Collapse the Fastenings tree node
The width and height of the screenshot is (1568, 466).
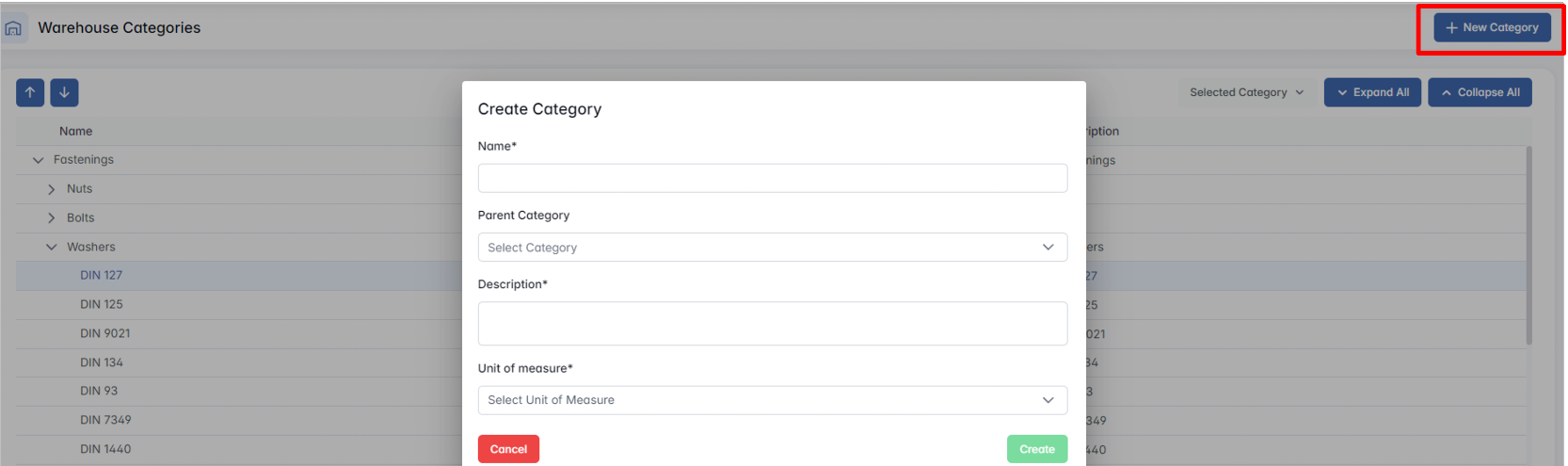[x=39, y=160]
